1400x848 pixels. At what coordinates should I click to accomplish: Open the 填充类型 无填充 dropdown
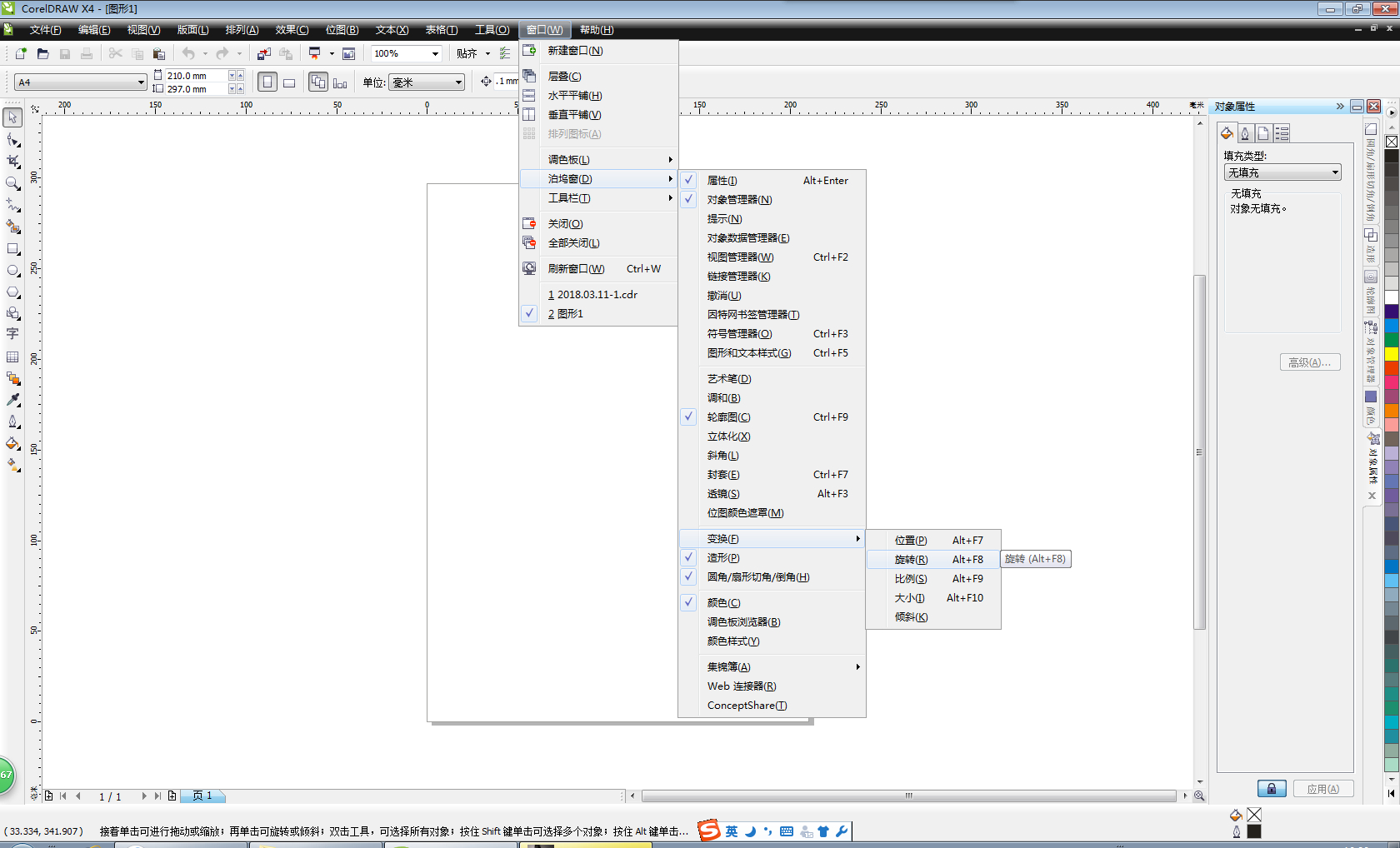tap(1282, 172)
